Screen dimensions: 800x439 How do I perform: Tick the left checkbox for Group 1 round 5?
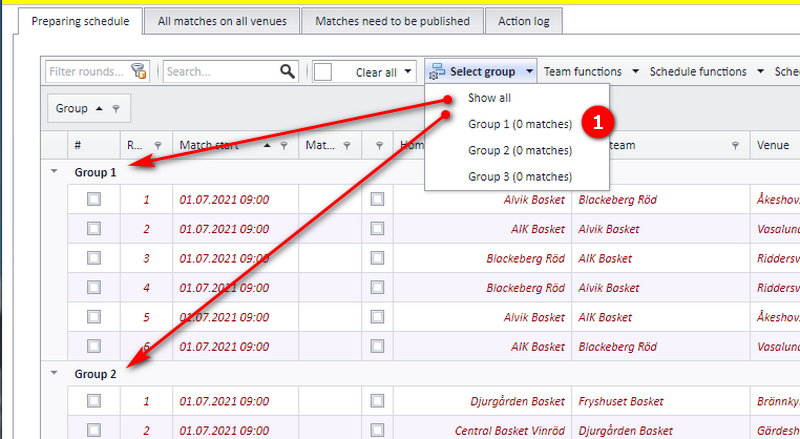(x=94, y=317)
